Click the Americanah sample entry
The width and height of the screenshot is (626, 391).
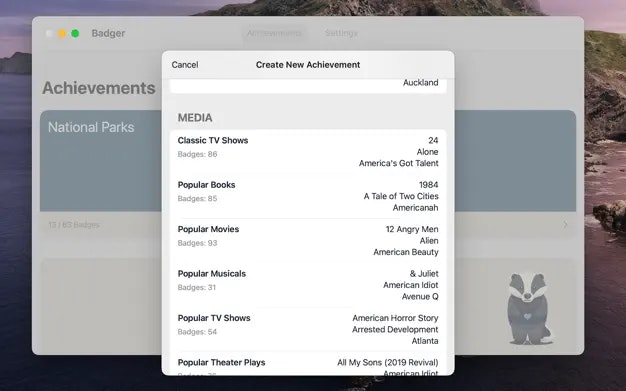[x=415, y=208]
